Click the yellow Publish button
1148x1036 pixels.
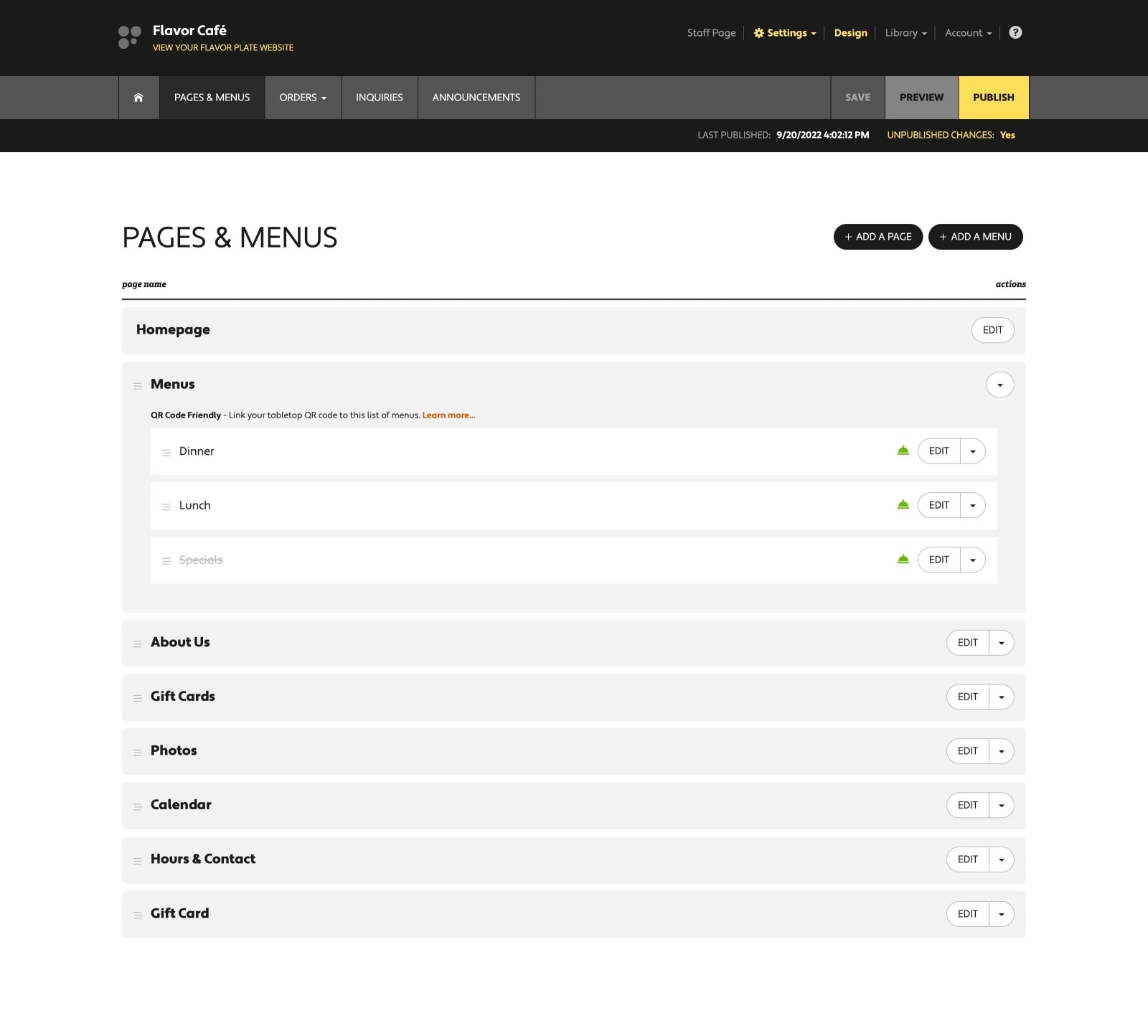coord(993,97)
